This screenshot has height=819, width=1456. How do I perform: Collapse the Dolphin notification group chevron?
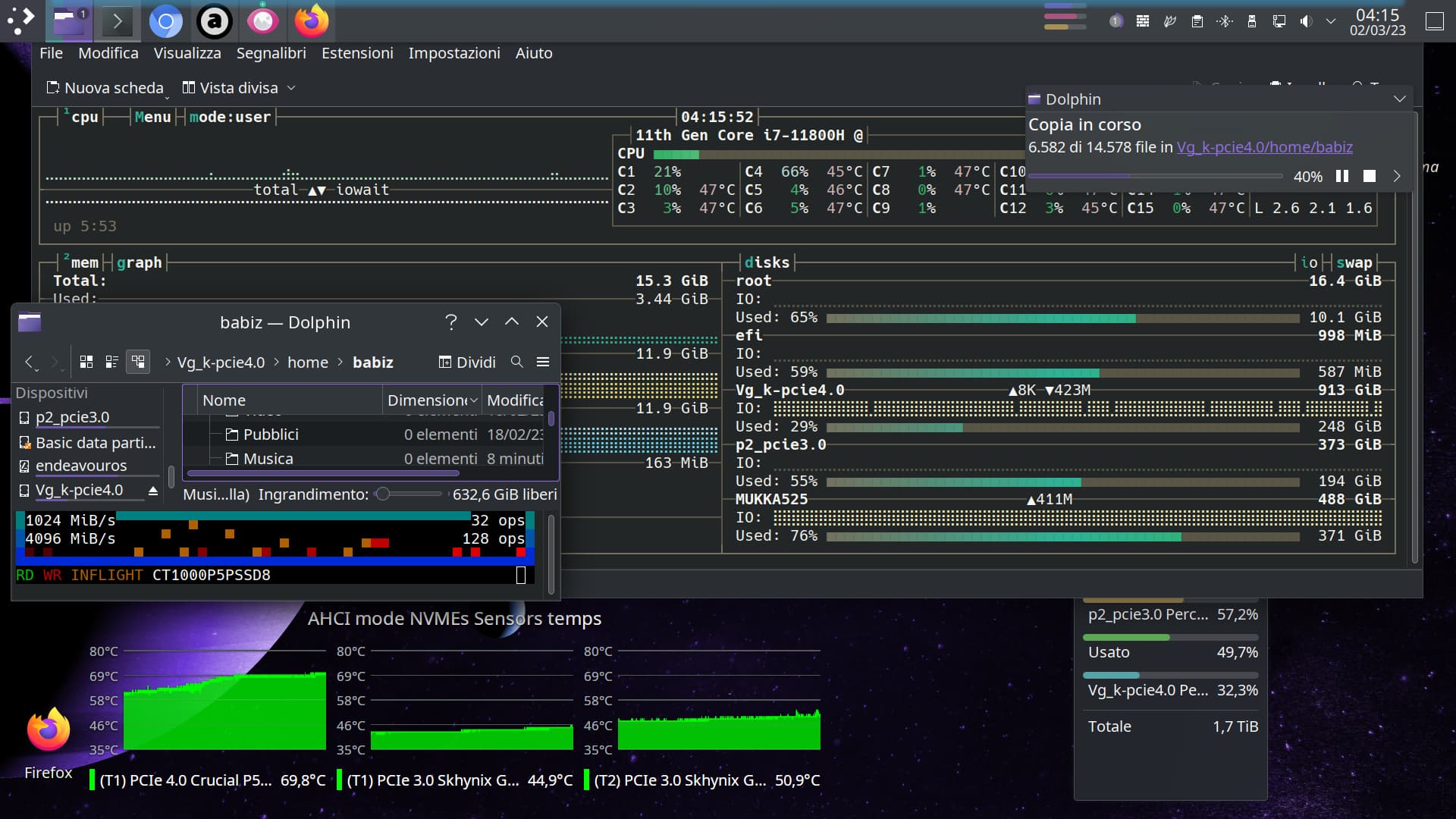pos(1400,99)
